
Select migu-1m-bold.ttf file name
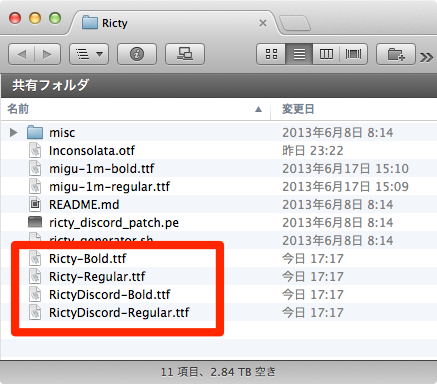click(x=102, y=169)
